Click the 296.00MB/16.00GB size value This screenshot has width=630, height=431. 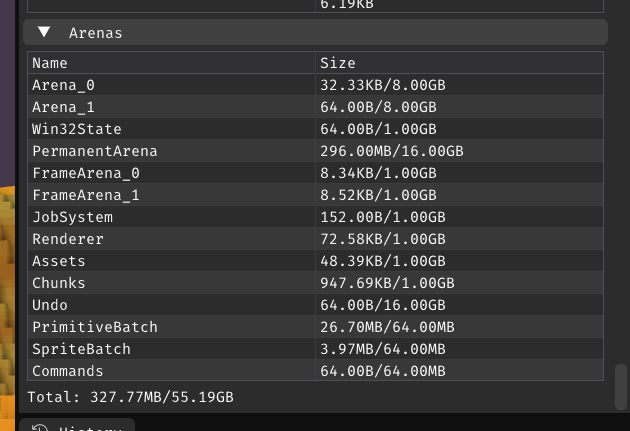[x=392, y=151]
